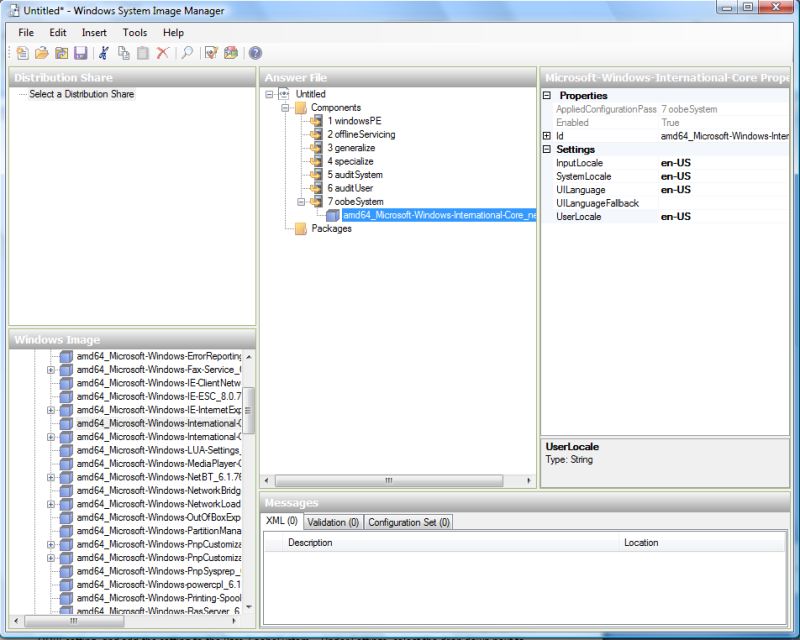Select the 4 specialize component node

349,161
